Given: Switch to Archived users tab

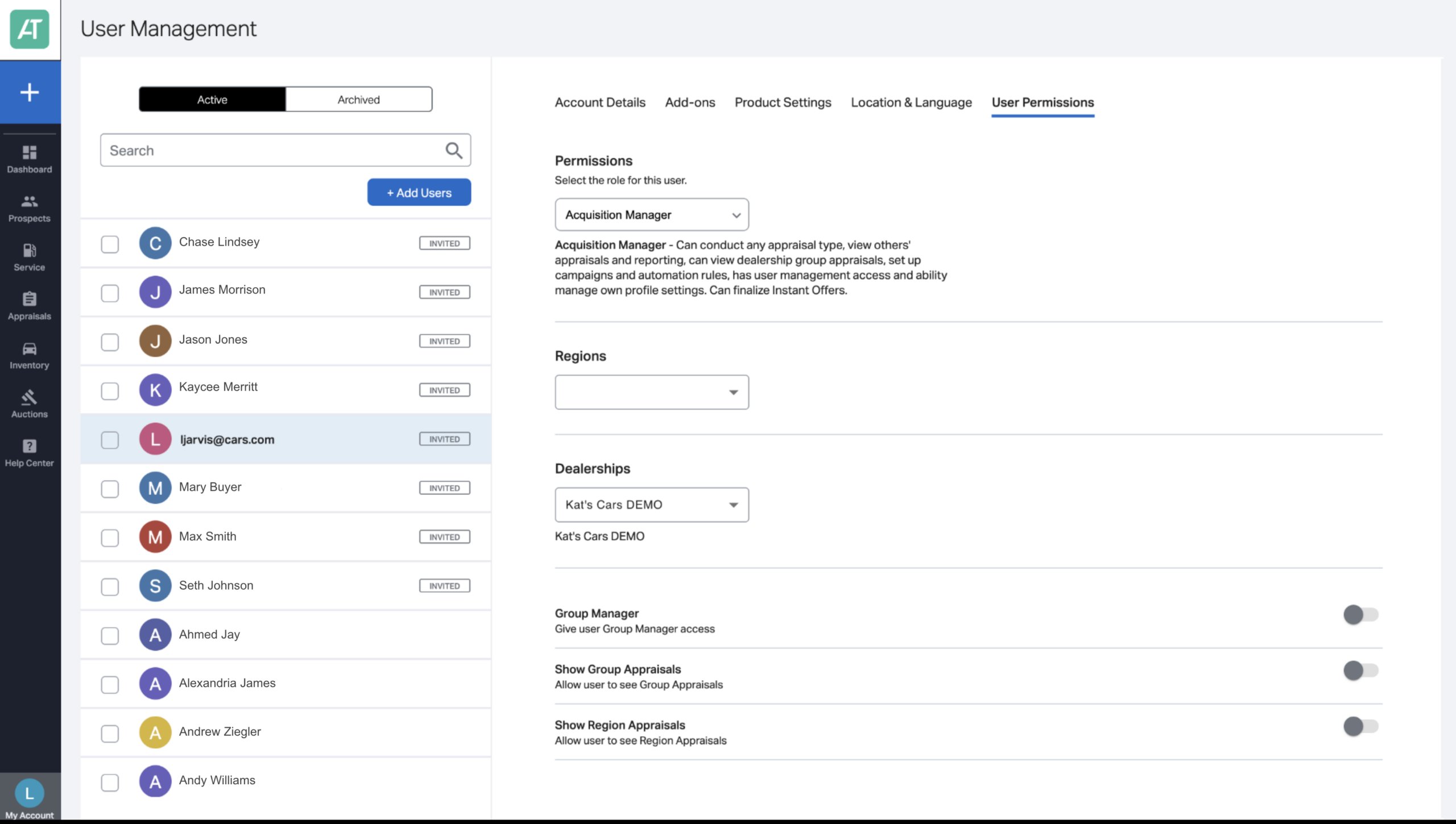Looking at the screenshot, I should 358,100.
